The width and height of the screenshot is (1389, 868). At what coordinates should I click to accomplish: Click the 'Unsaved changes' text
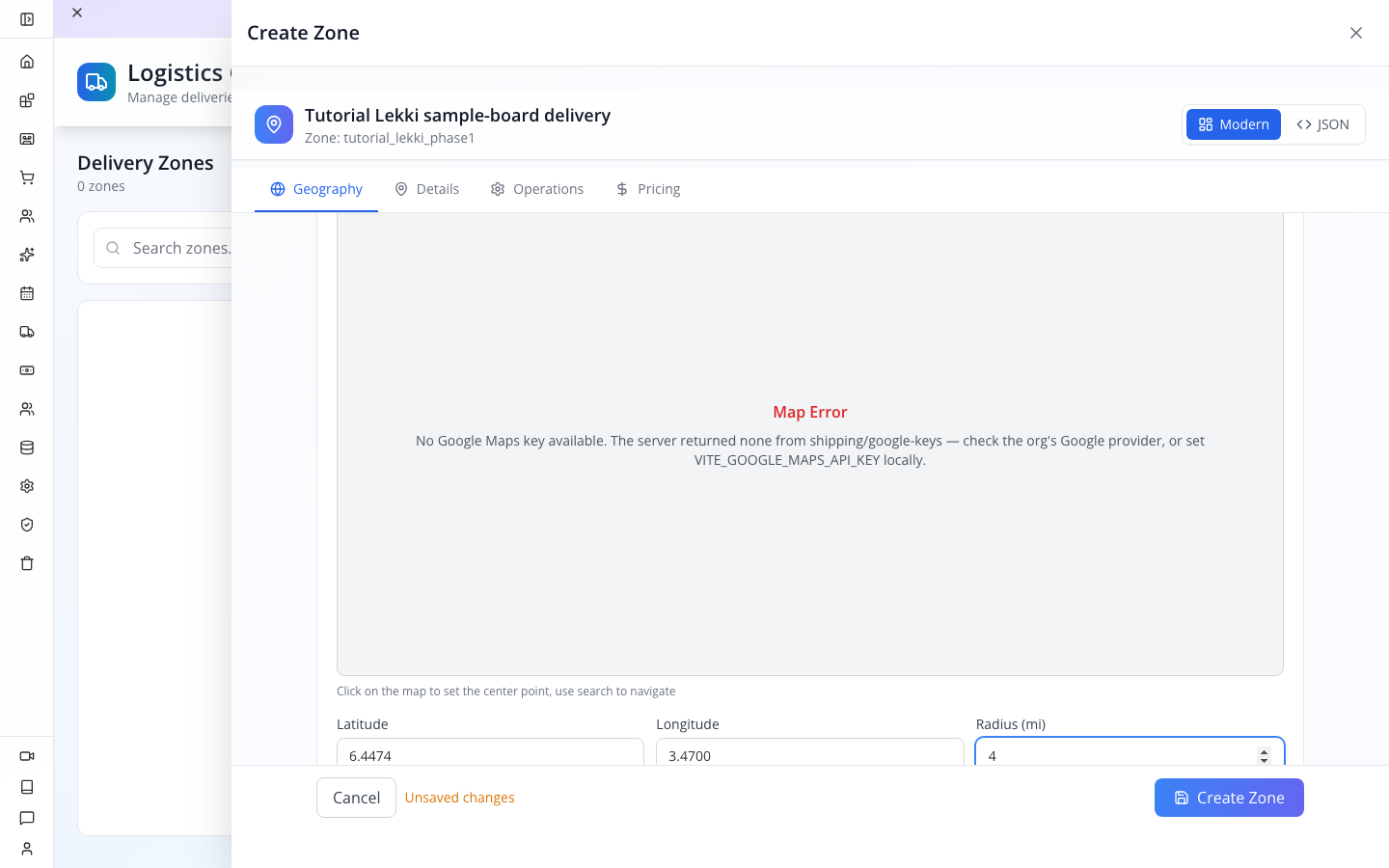(459, 798)
